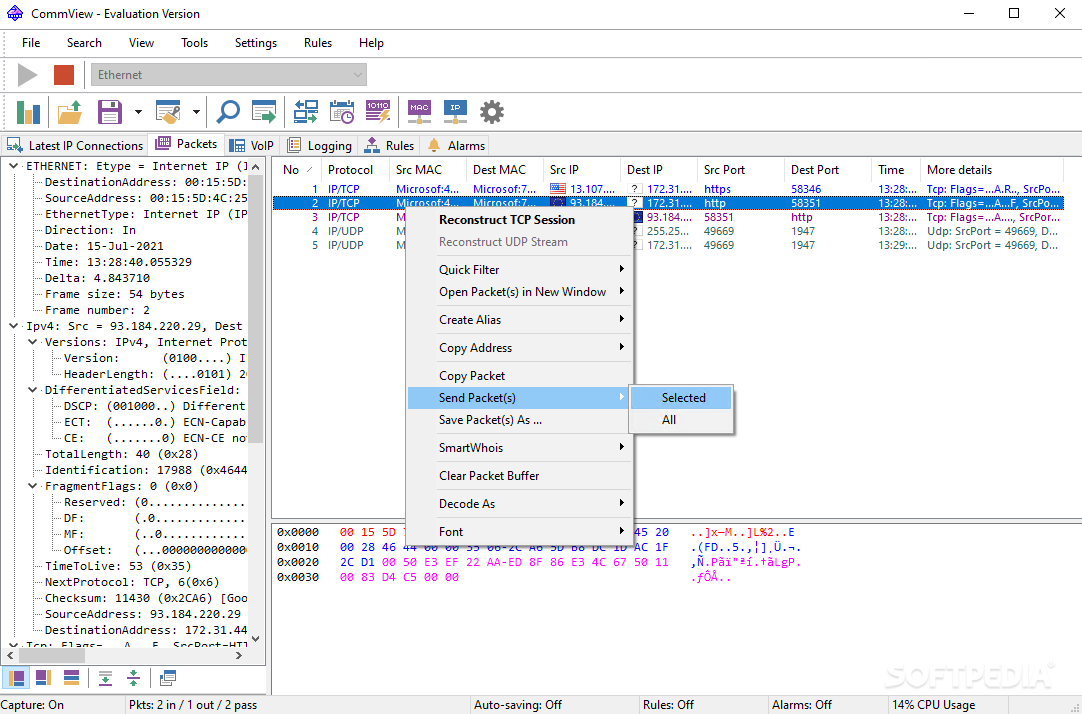Screen dimensions: 1082x714
Task: Click the Reconstruct TCP Session toolbar icon
Action: pyautogui.click(x=306, y=112)
